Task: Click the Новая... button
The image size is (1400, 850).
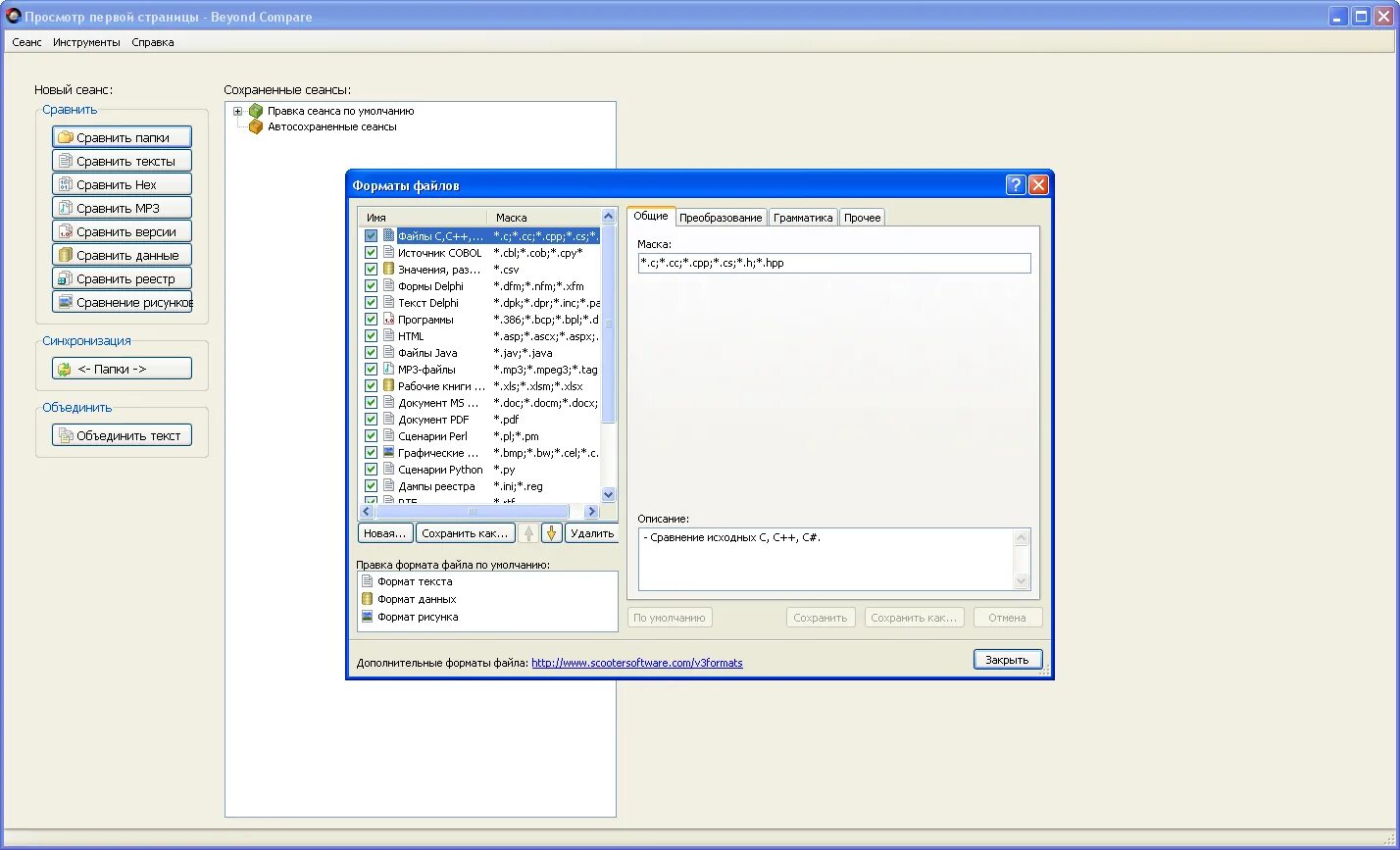Action: 384,533
